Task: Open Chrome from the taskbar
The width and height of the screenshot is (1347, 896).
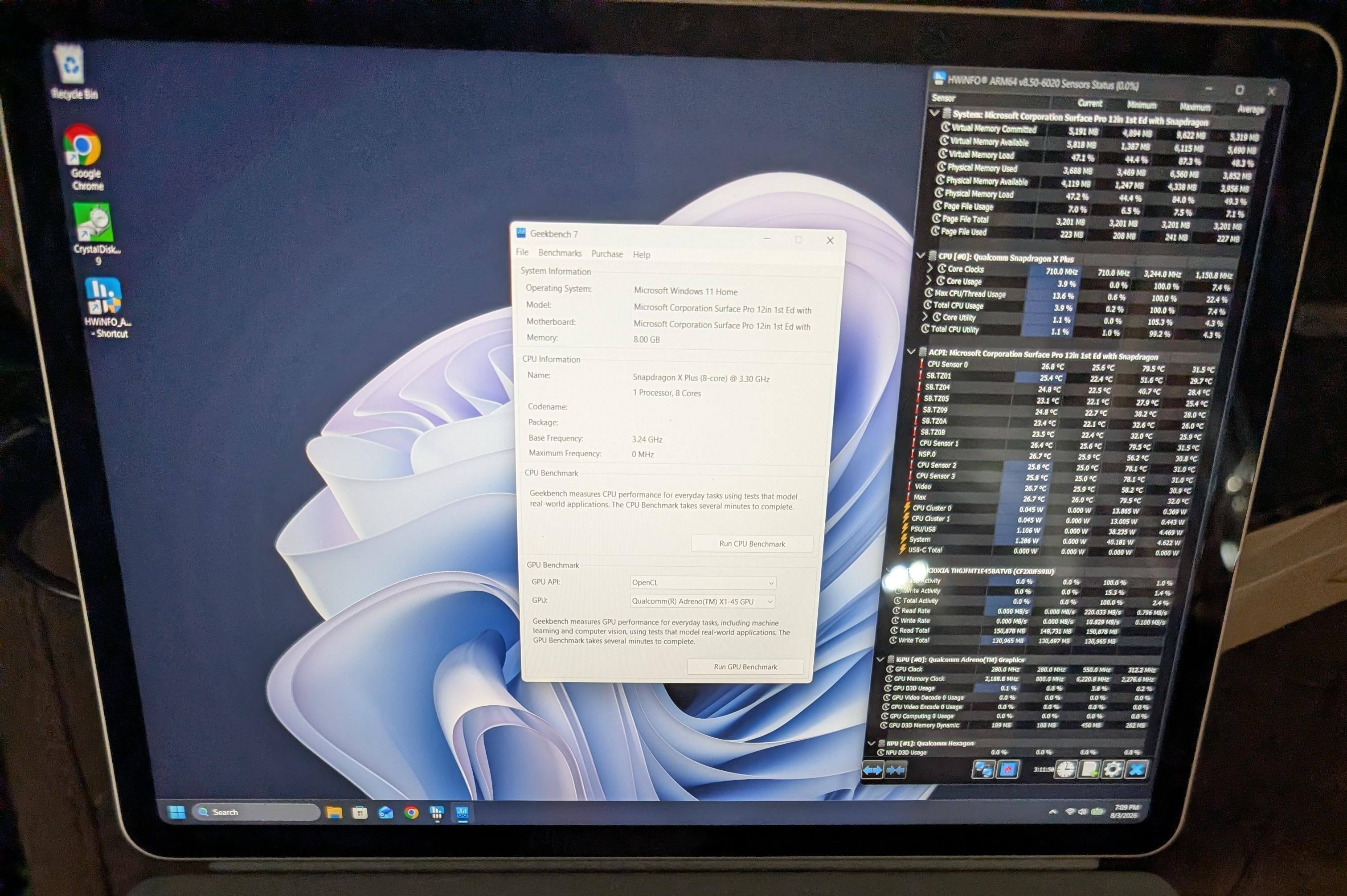Action: click(x=411, y=812)
